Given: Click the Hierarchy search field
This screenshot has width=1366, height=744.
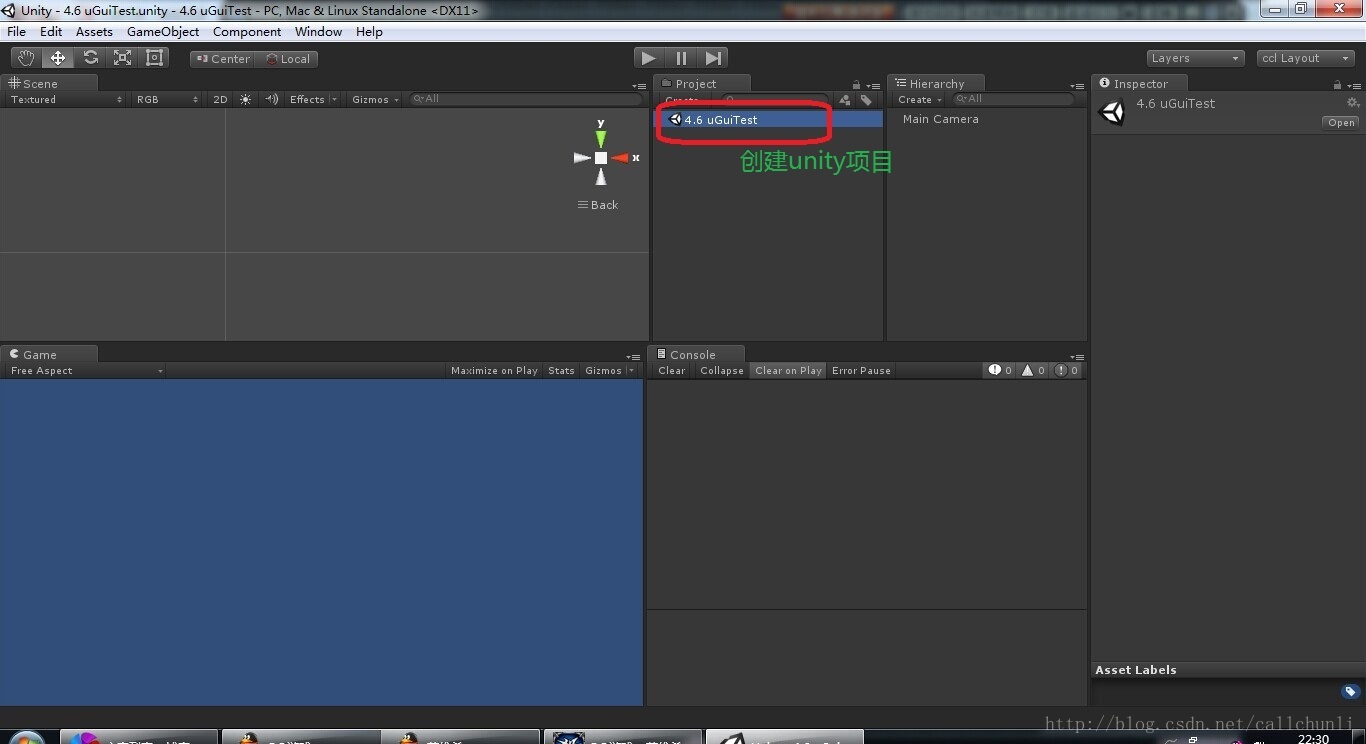Looking at the screenshot, I should (x=1013, y=99).
